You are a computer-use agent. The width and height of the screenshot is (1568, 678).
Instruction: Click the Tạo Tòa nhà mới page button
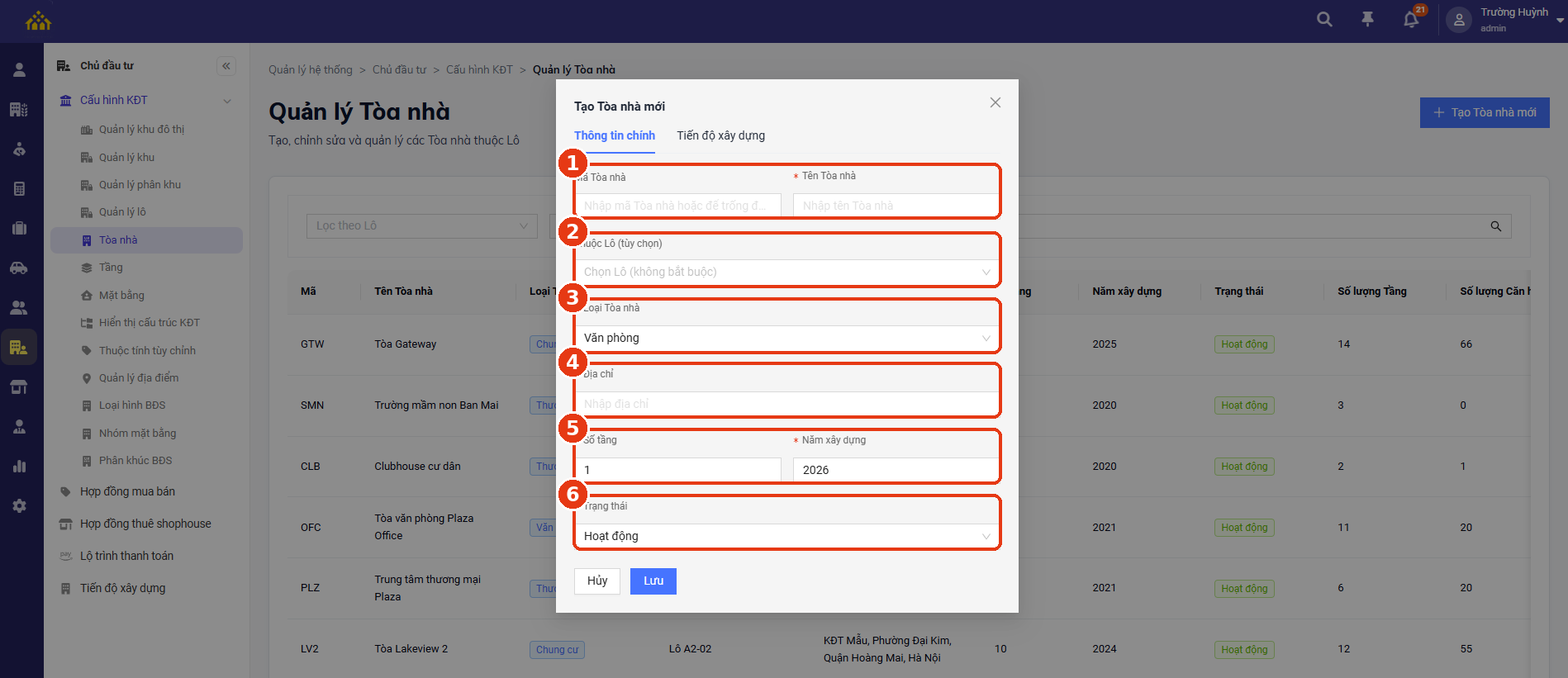pyautogui.click(x=1485, y=112)
